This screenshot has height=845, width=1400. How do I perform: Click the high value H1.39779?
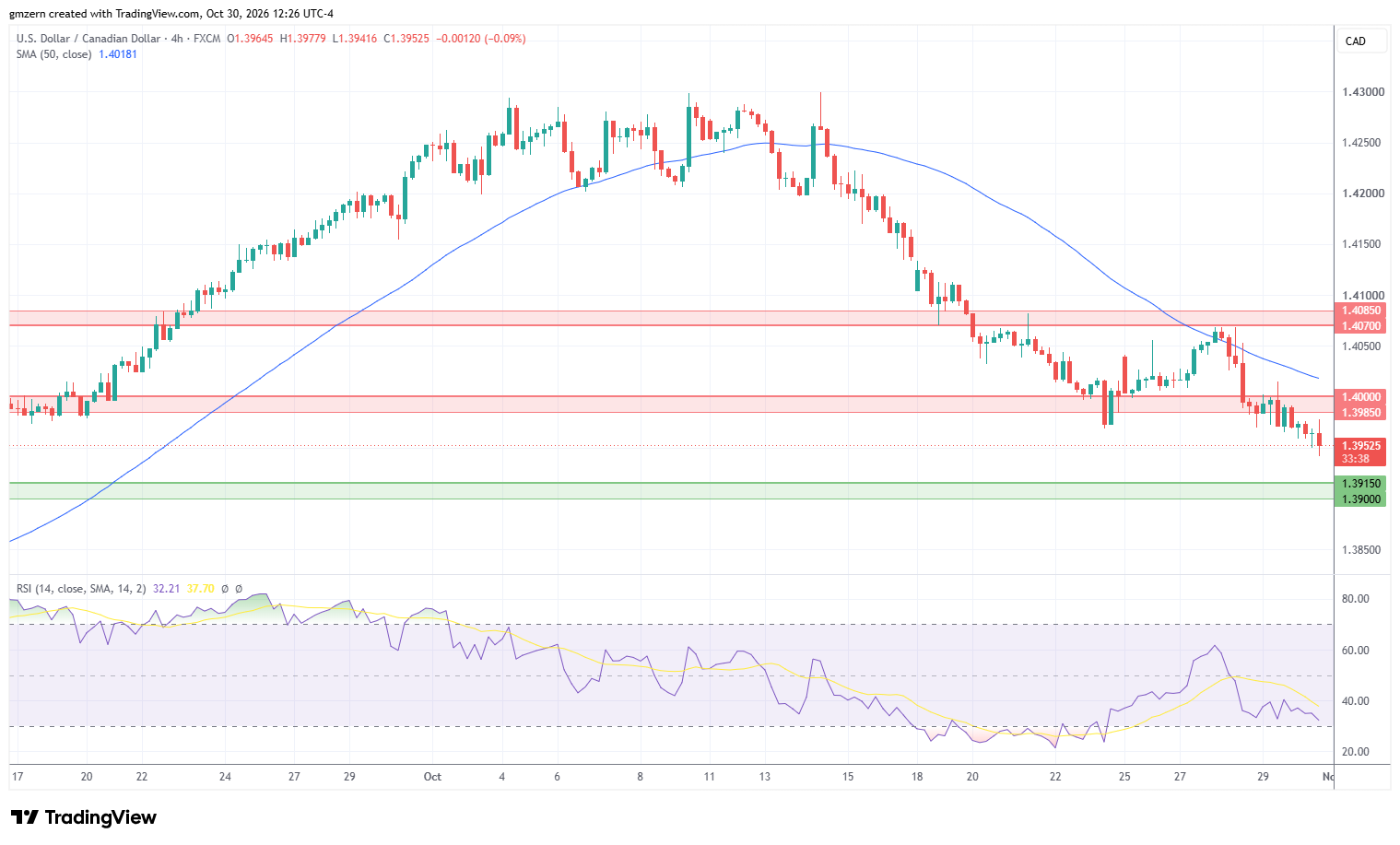303,39
